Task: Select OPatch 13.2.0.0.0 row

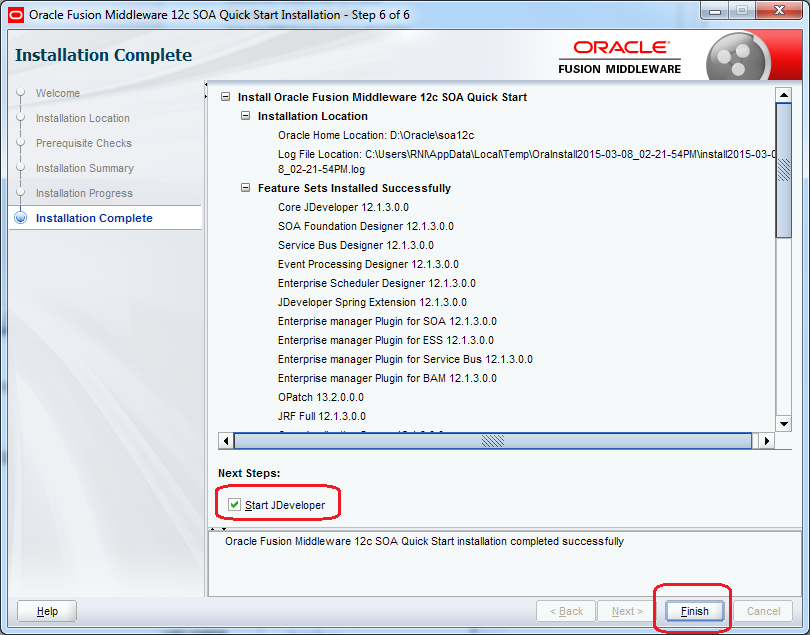Action: click(321, 397)
